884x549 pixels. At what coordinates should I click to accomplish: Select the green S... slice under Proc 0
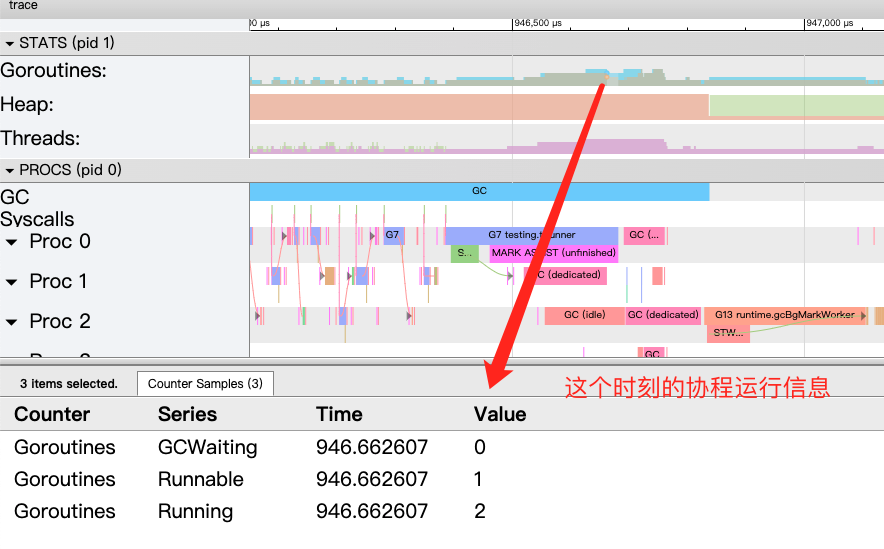click(465, 253)
